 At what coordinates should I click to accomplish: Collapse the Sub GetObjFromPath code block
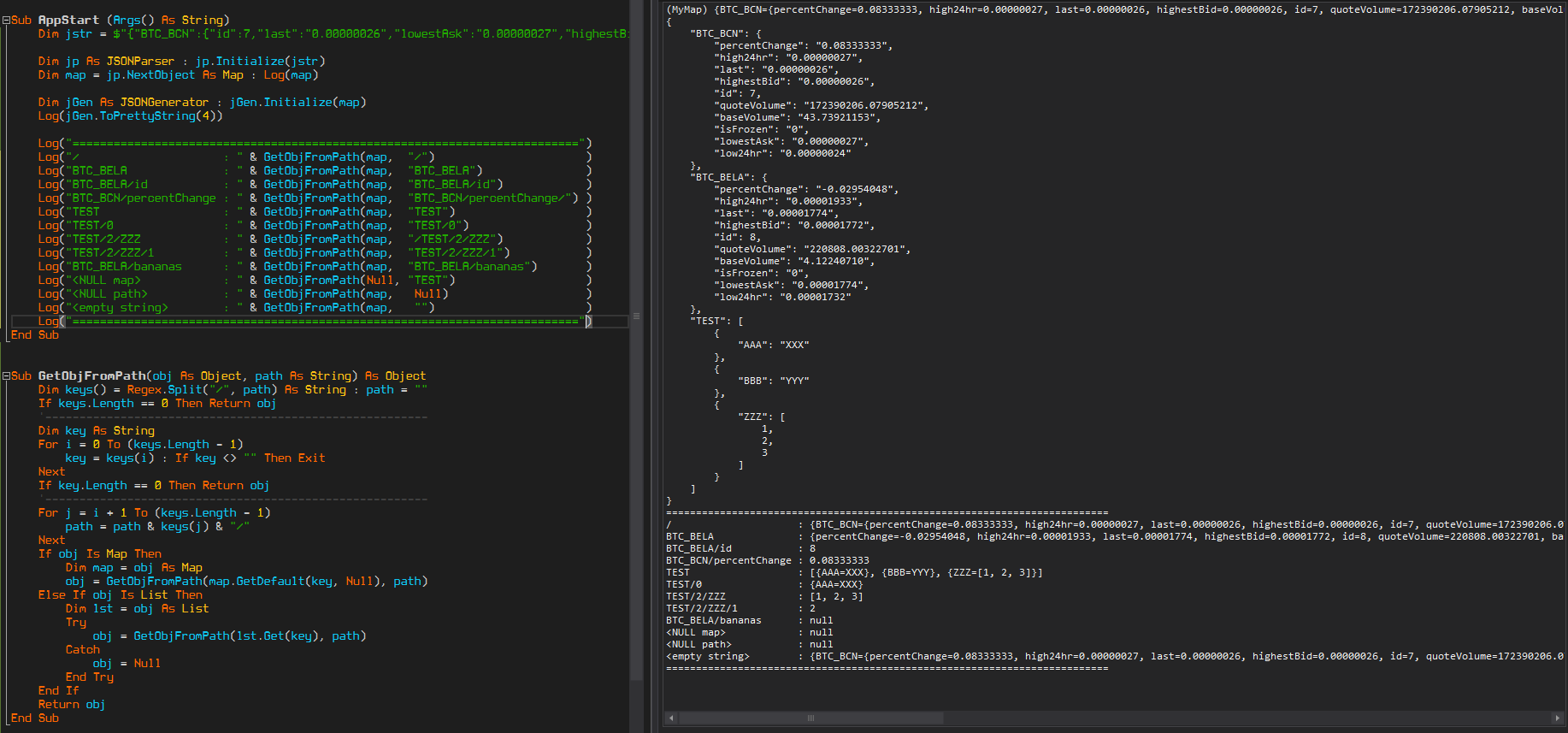[x=6, y=375]
